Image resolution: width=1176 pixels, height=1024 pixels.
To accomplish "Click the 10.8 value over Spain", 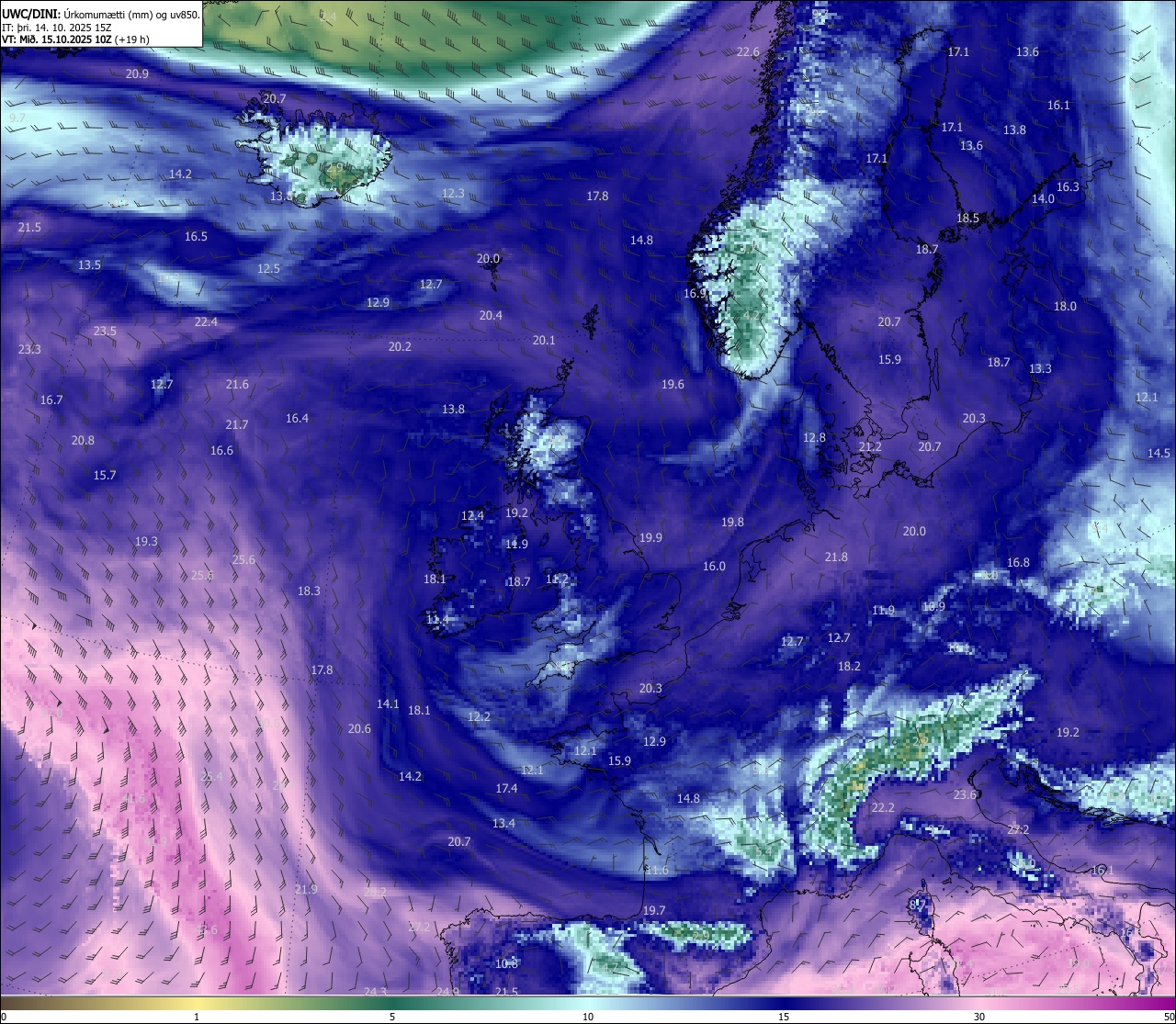I will 507,964.
